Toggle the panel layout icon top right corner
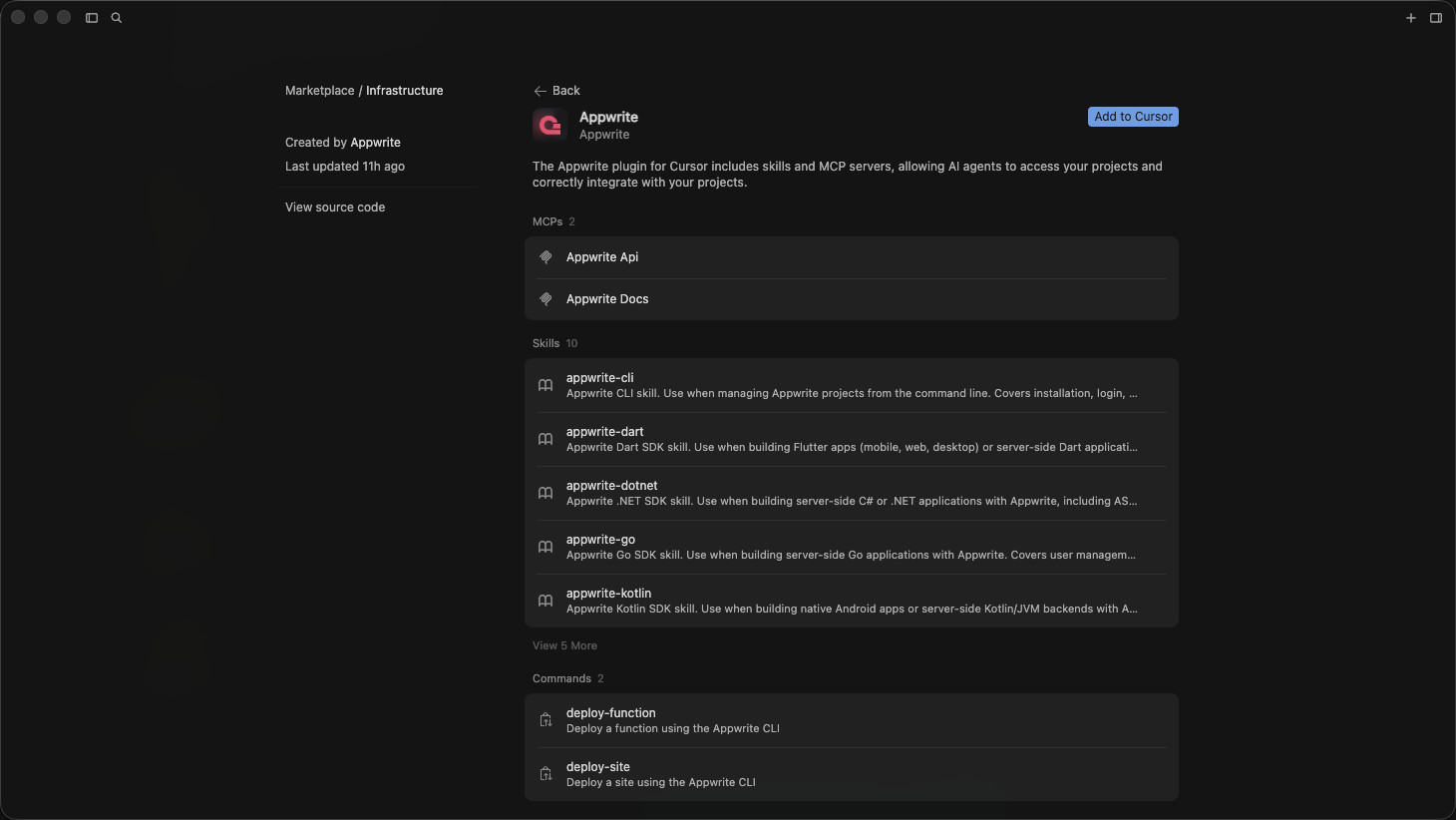This screenshot has width=1456, height=820. click(1436, 17)
